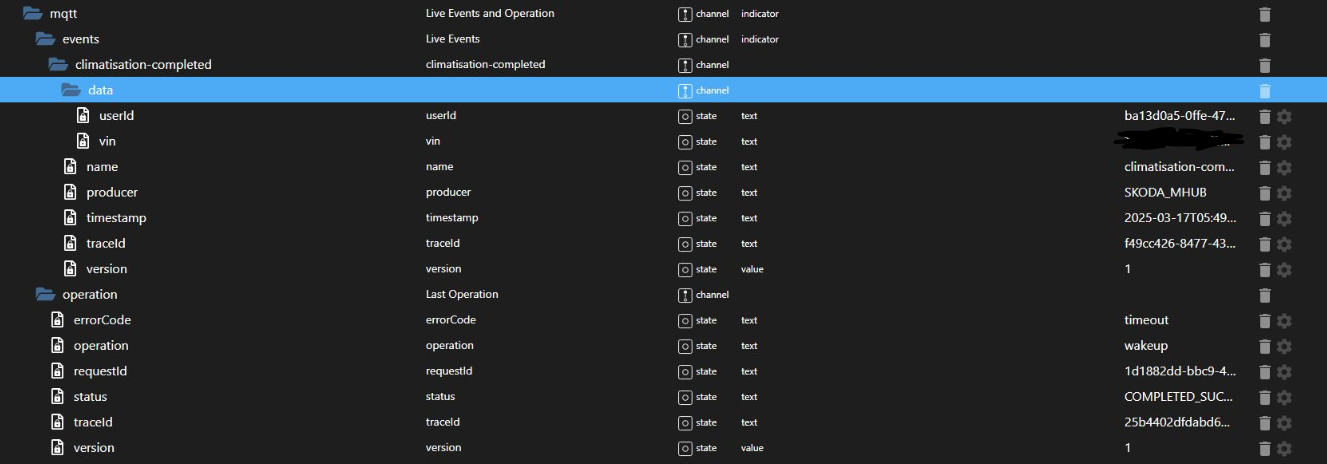Click the COMPLETED_SUC... status value

coord(1179,397)
